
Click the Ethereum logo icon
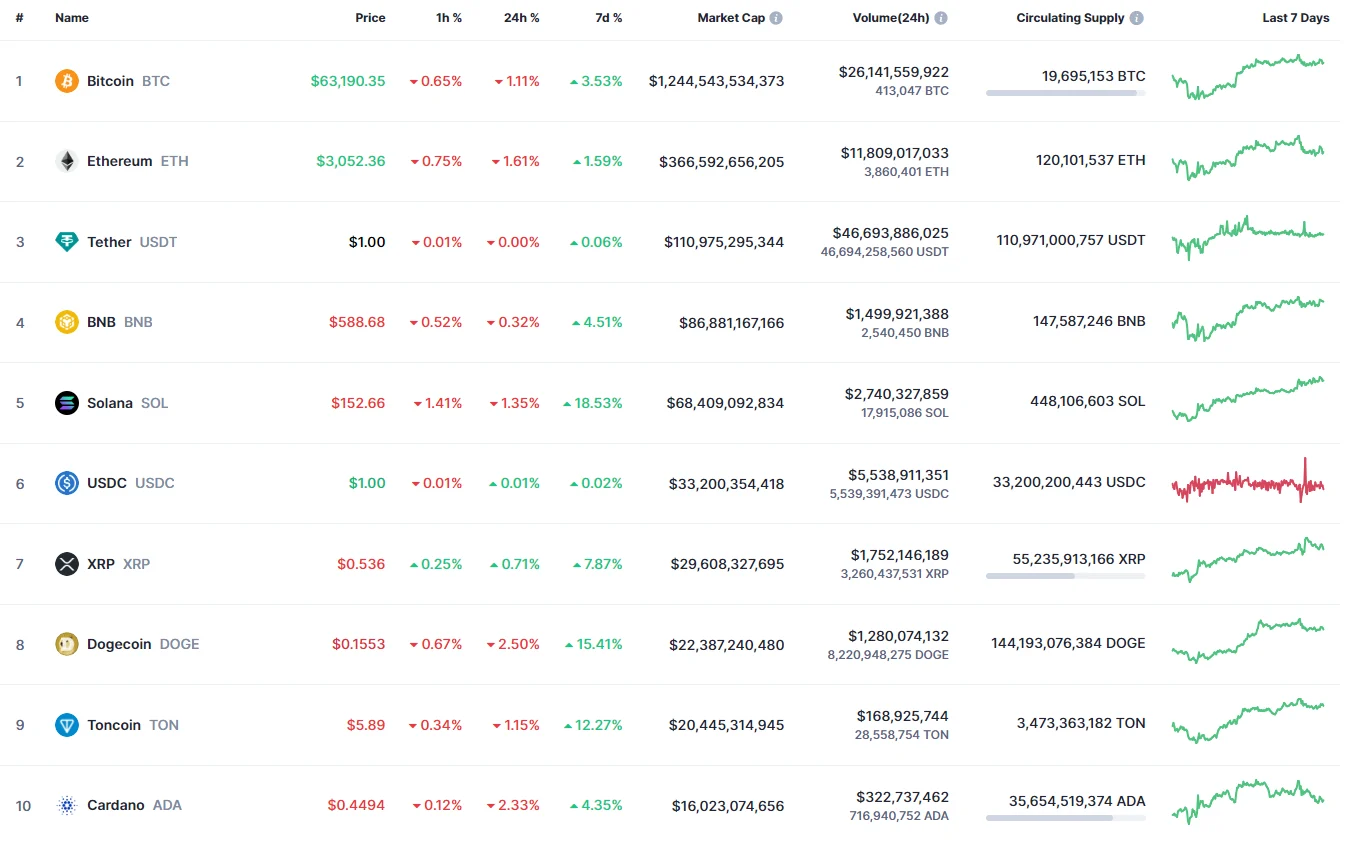[x=67, y=161]
